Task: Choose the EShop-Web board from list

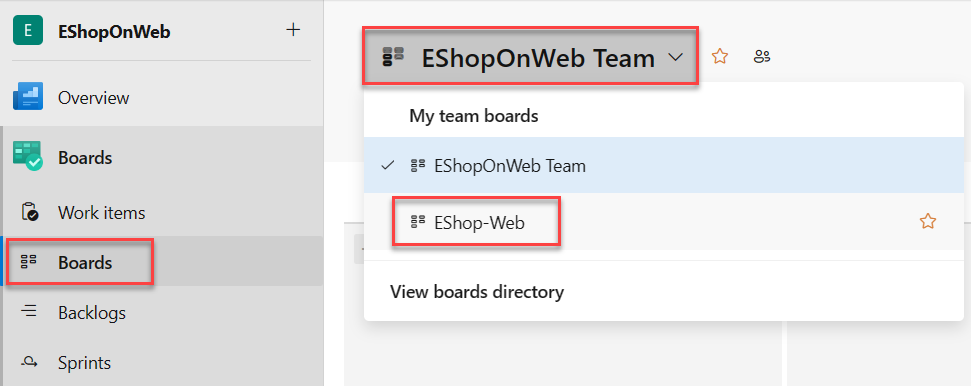Action: (664, 222)
